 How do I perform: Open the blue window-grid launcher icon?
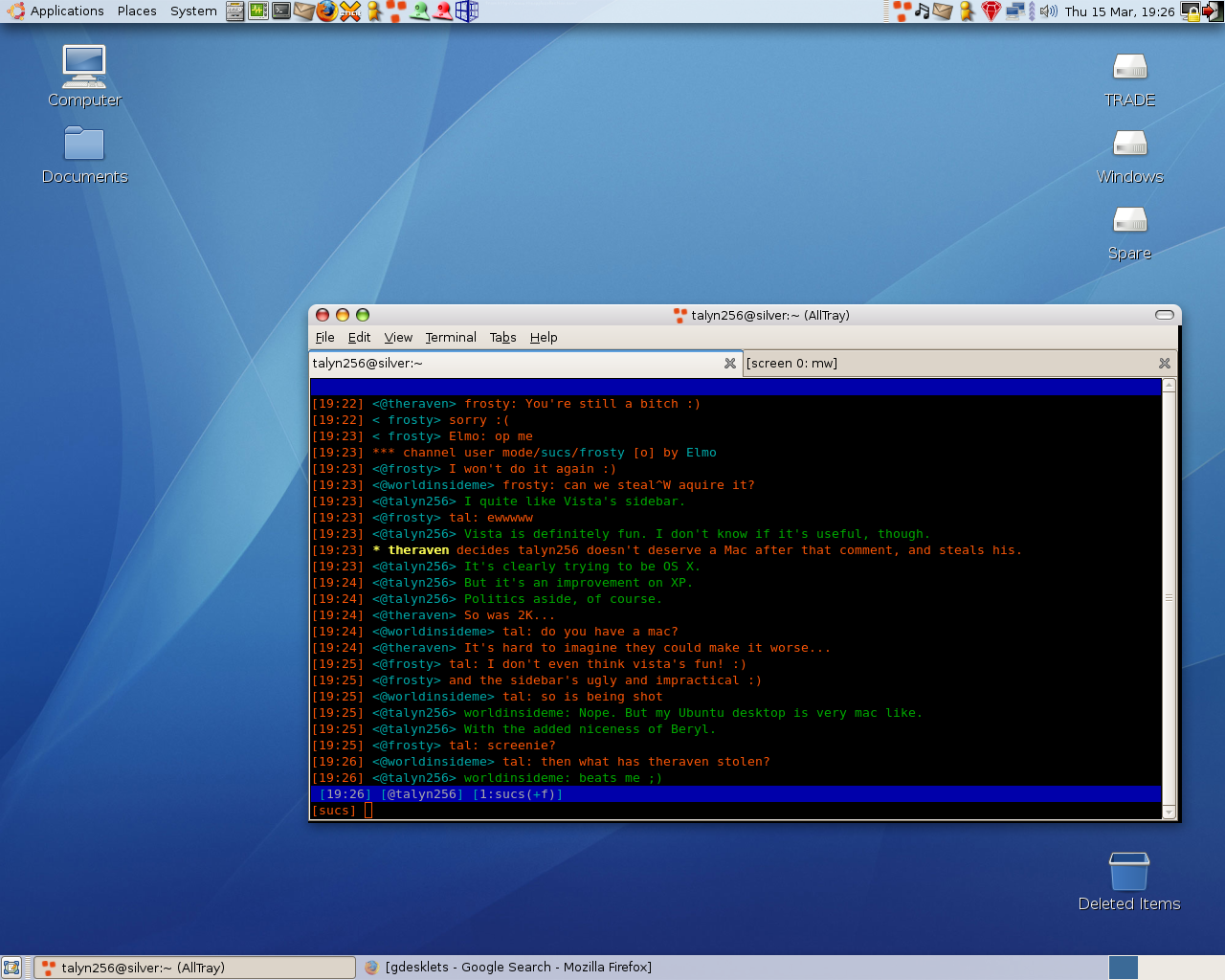(x=466, y=11)
